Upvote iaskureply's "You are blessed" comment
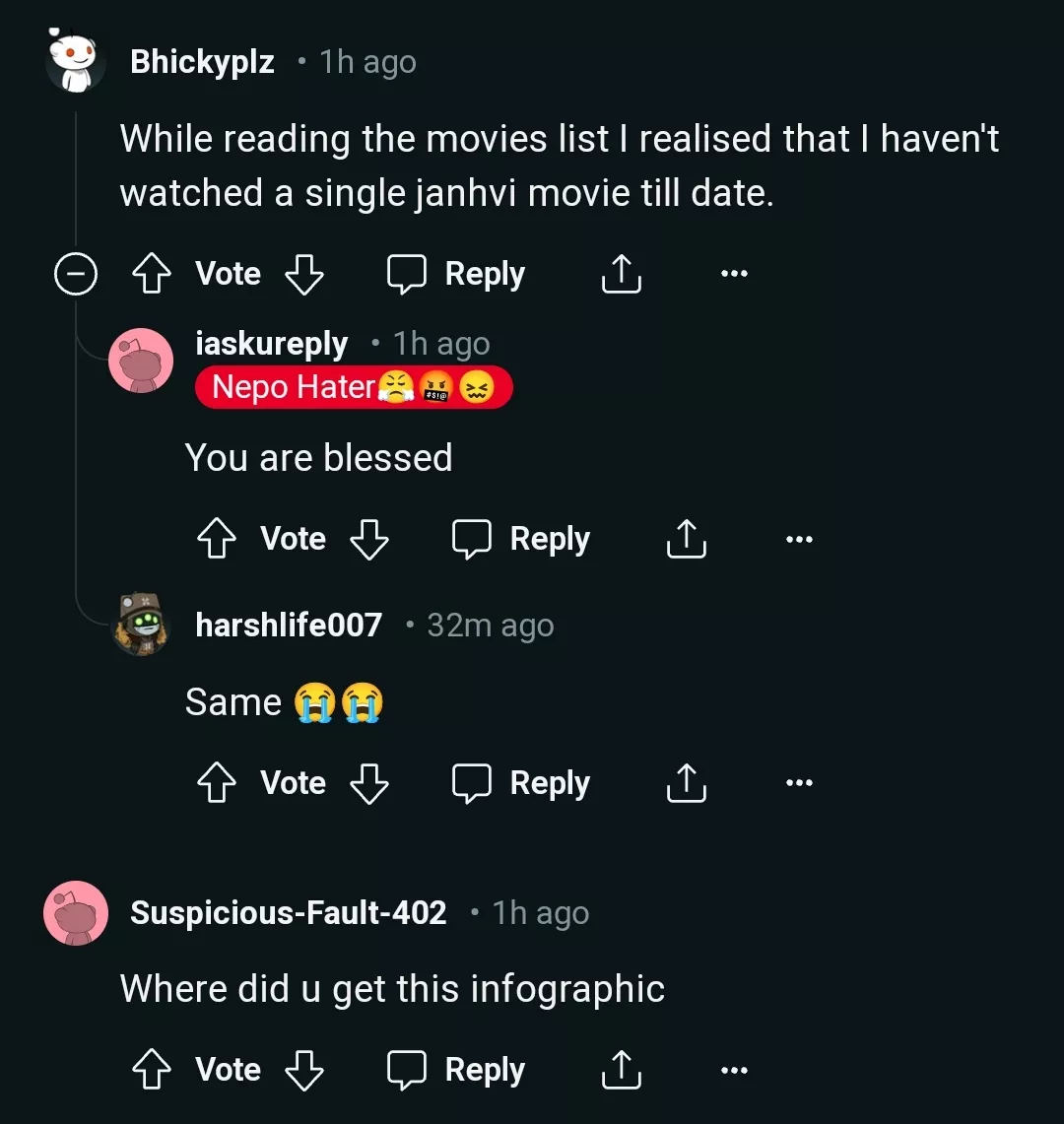This screenshot has height=1124, width=1064. 216,539
